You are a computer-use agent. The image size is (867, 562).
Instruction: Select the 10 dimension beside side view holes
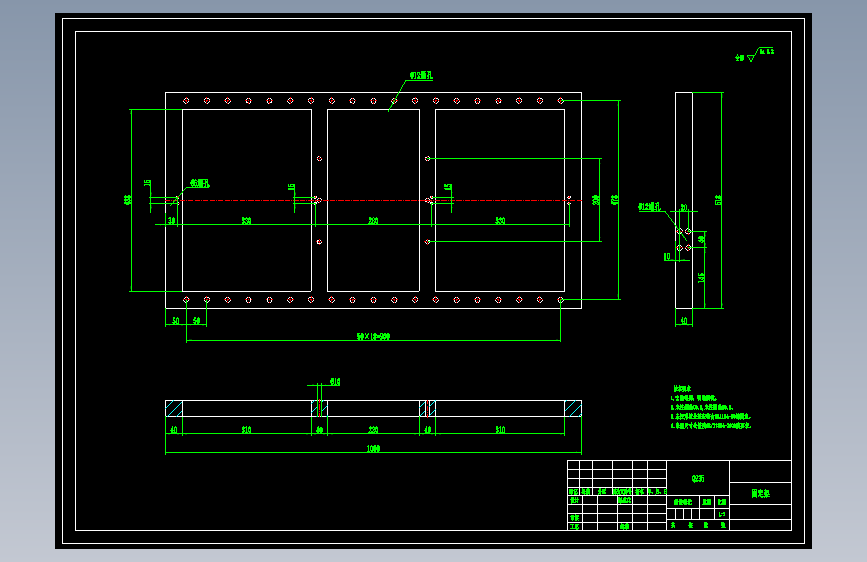click(x=667, y=257)
